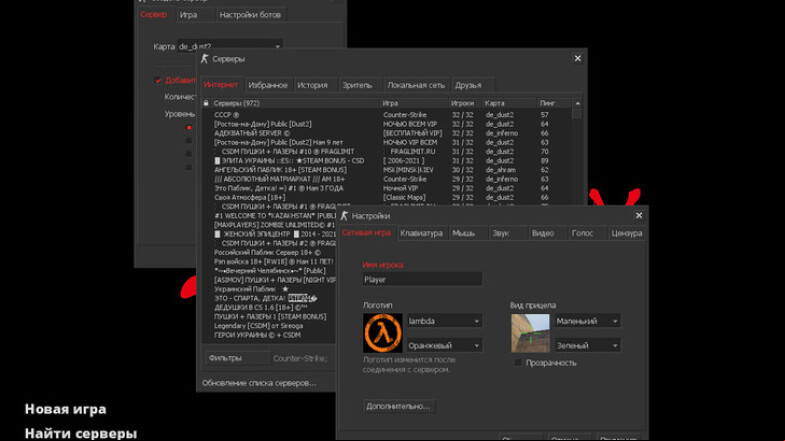The image size is (785, 441).
Task: Click the Фильтры button
Action: [237, 358]
